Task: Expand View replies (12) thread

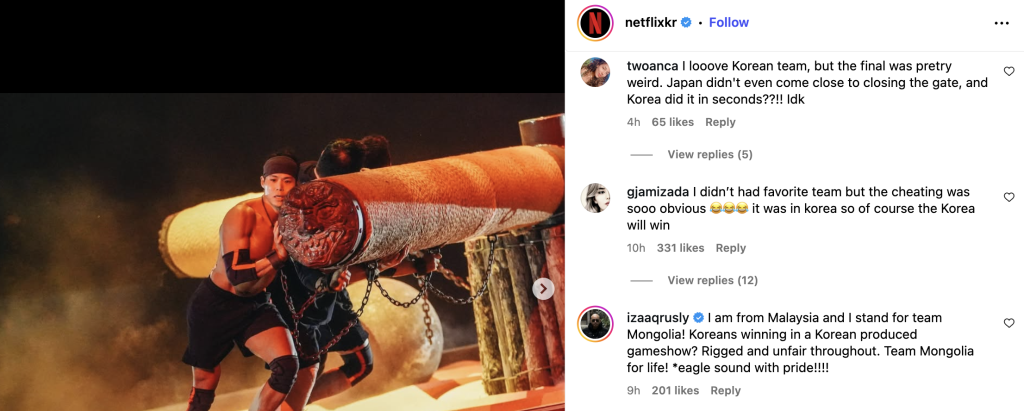Action: (712, 280)
